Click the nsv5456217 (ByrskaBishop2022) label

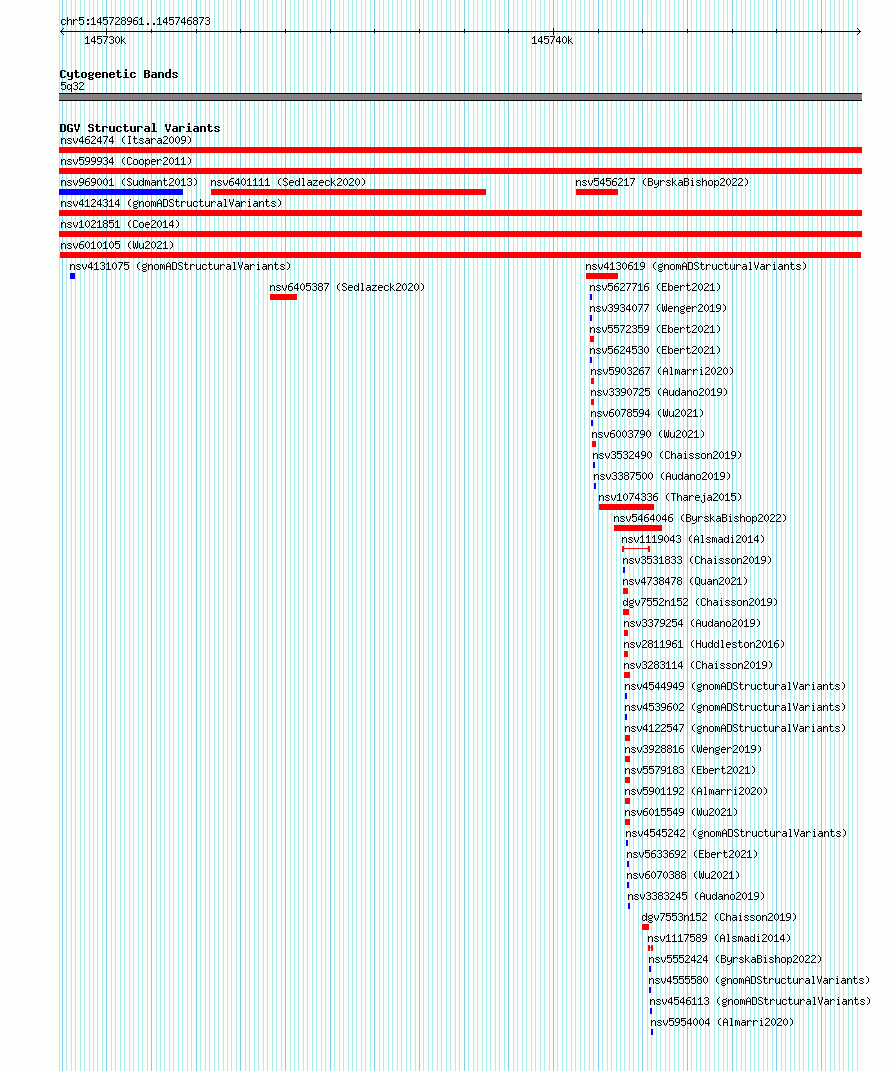pos(662,182)
